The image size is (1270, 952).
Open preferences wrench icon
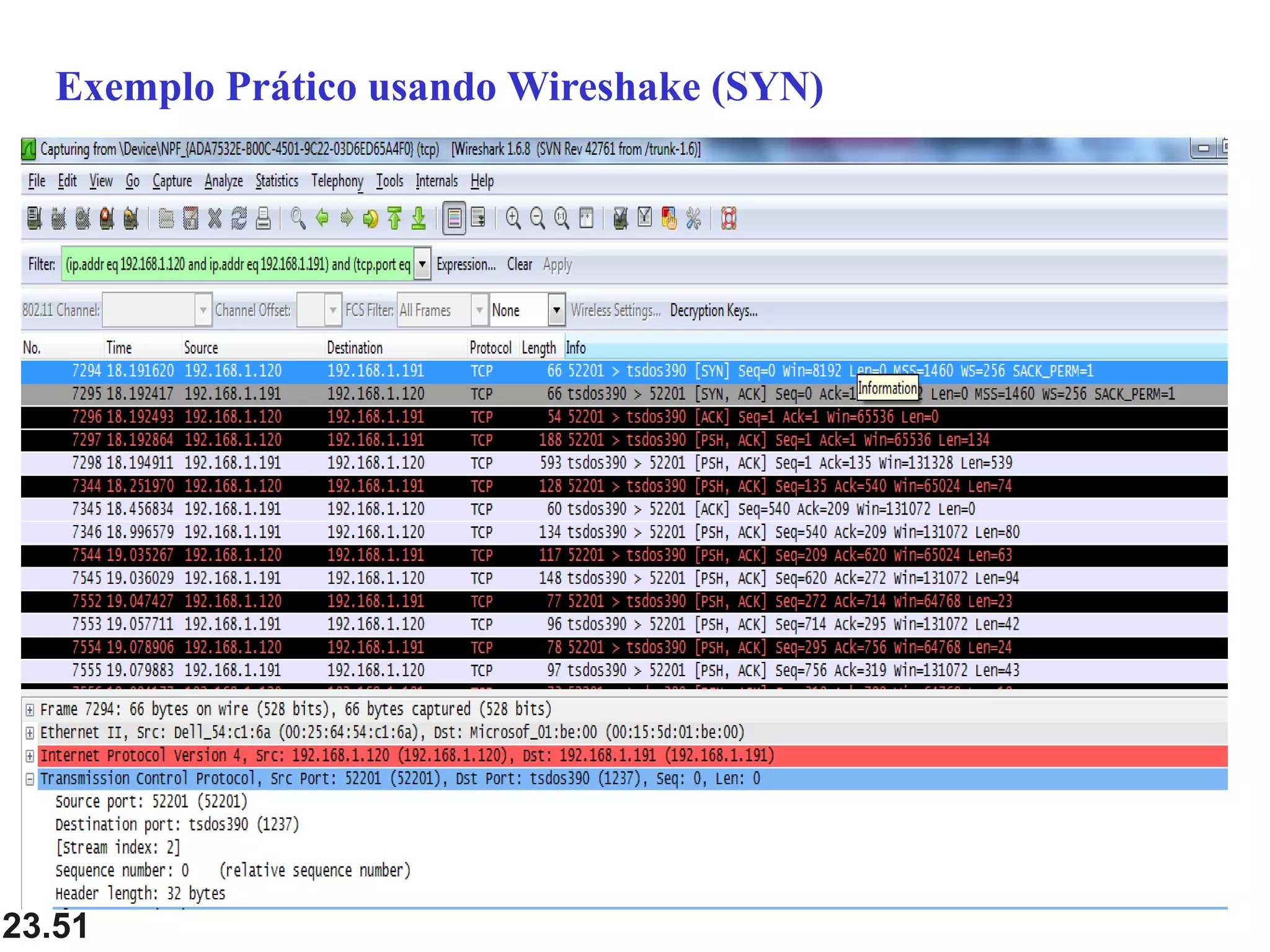(x=693, y=218)
